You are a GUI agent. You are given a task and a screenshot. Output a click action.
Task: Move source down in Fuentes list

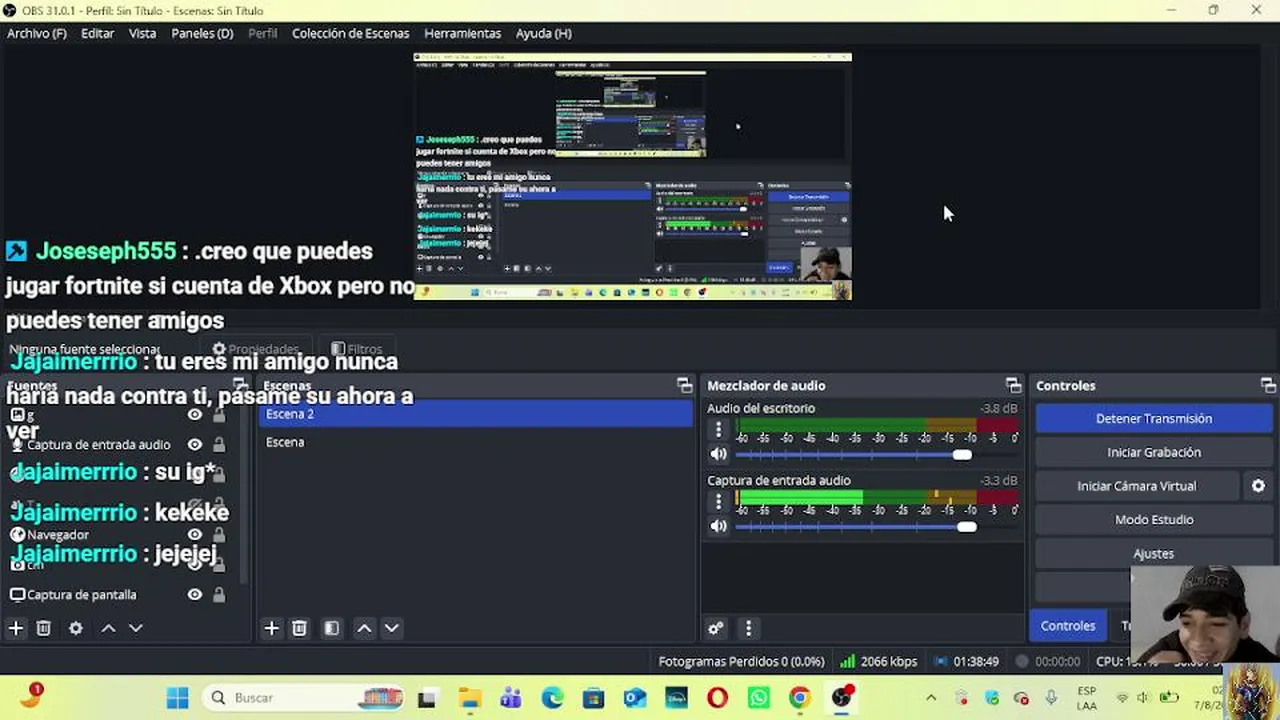pos(136,628)
